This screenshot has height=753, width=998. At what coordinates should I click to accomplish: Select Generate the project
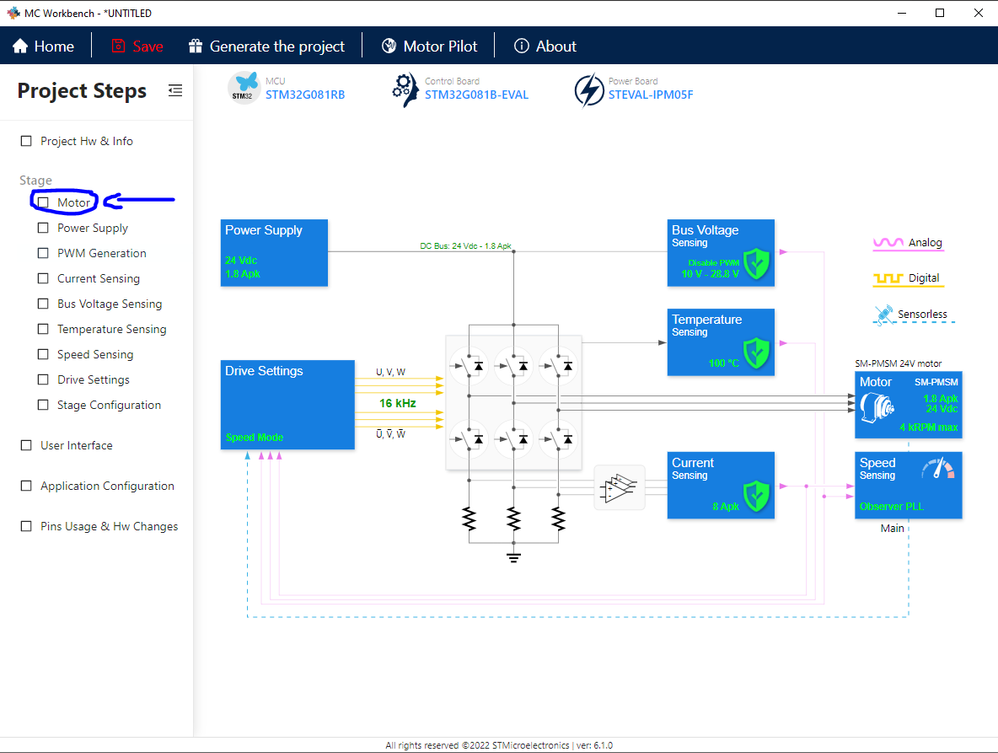(267, 46)
